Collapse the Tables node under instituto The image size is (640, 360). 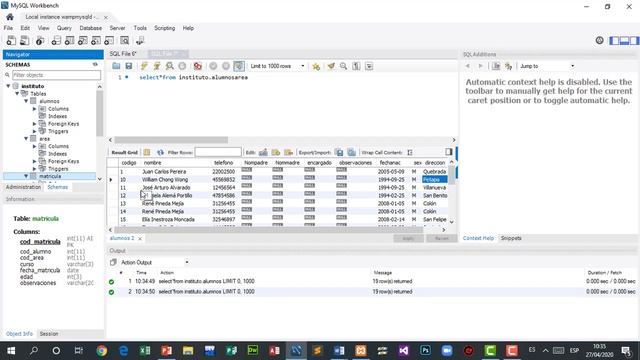click(x=17, y=93)
